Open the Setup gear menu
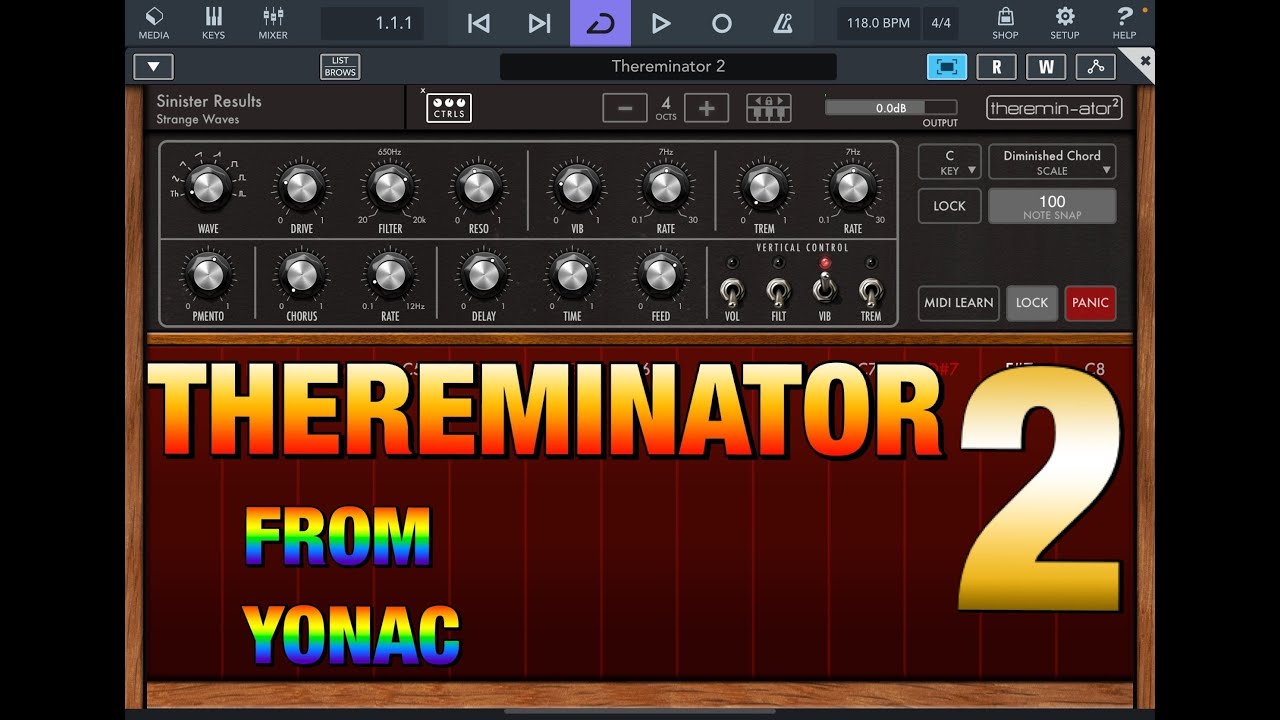This screenshot has height=720, width=1280. point(1065,23)
